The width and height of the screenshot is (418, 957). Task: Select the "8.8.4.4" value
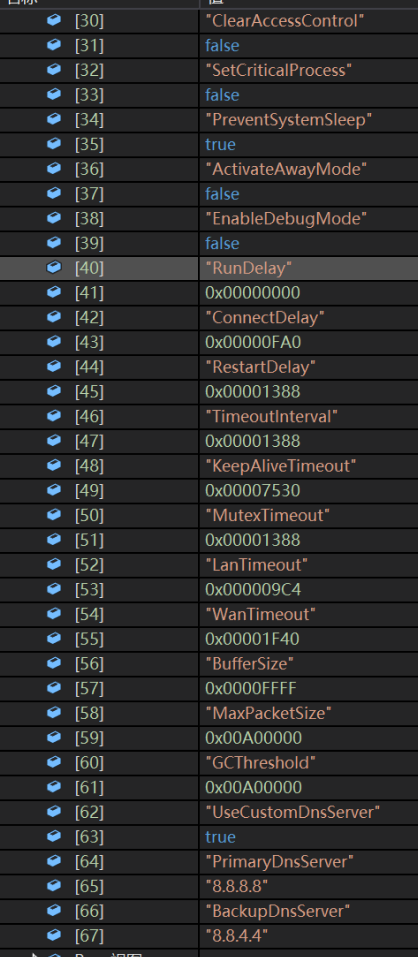[237, 936]
